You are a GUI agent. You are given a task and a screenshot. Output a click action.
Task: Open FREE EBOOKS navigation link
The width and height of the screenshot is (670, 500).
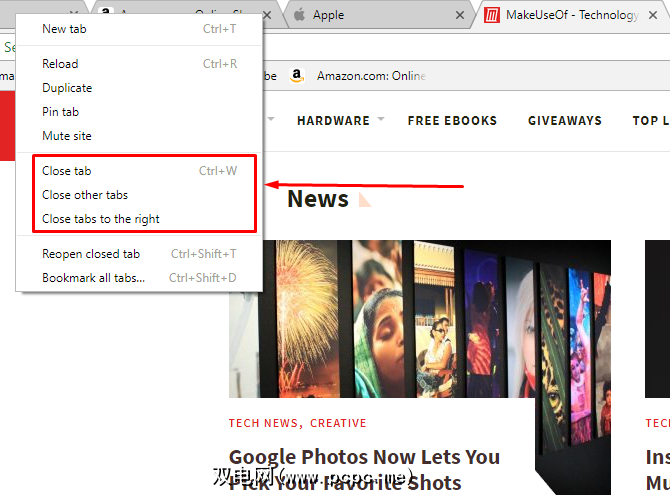pos(452,121)
